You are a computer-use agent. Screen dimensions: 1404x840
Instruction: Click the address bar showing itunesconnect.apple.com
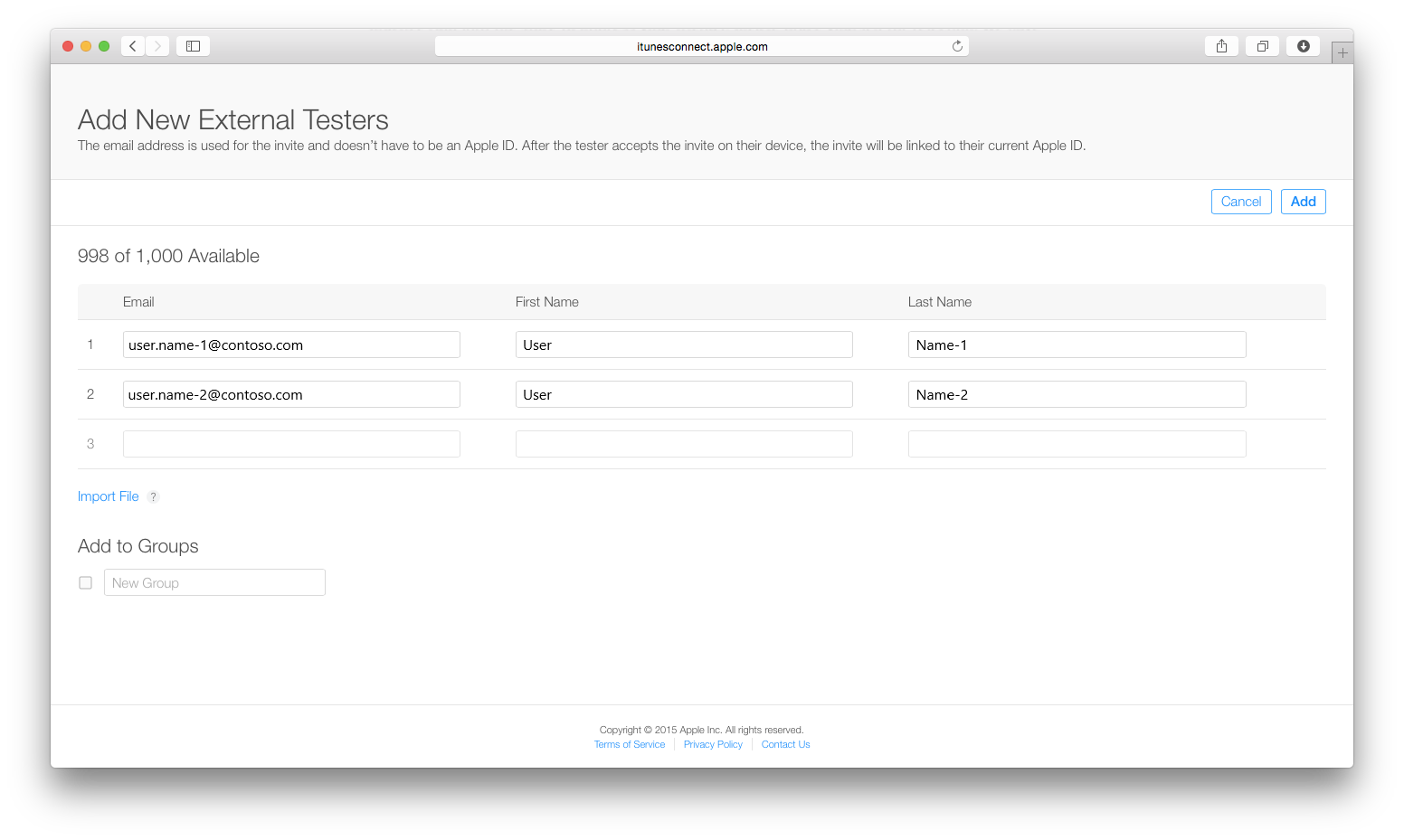(701, 46)
